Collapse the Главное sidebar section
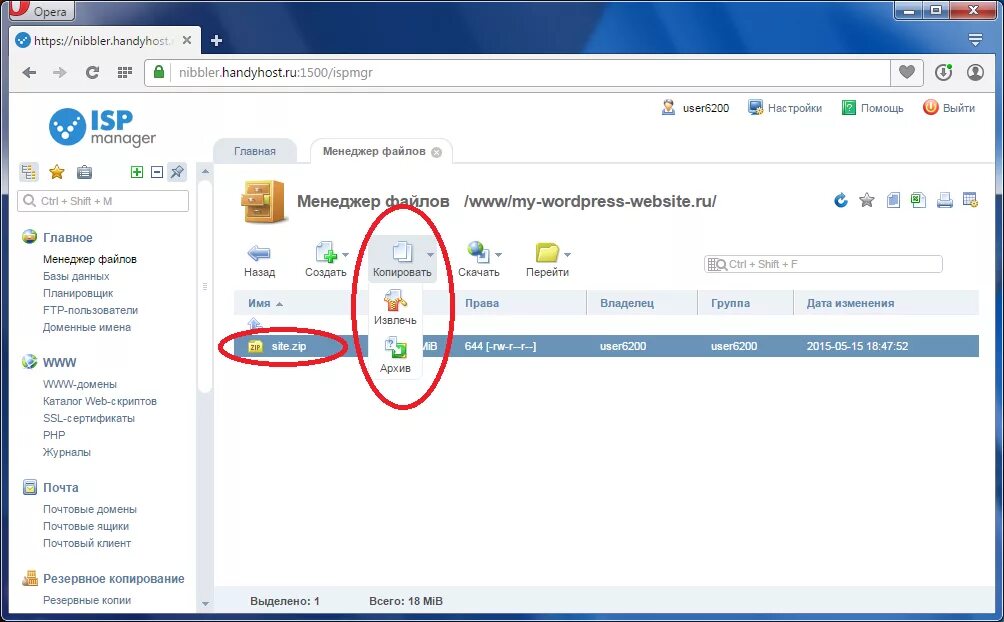 [x=68, y=238]
